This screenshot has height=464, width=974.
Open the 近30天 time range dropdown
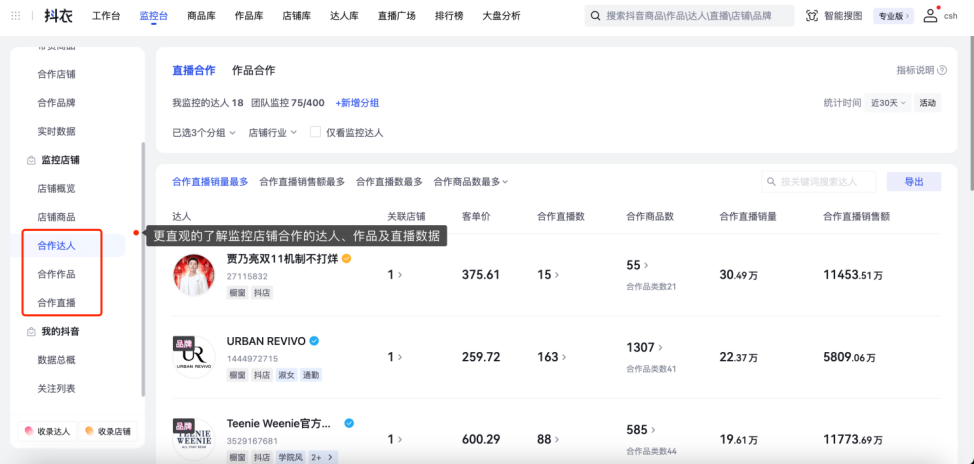pos(887,103)
